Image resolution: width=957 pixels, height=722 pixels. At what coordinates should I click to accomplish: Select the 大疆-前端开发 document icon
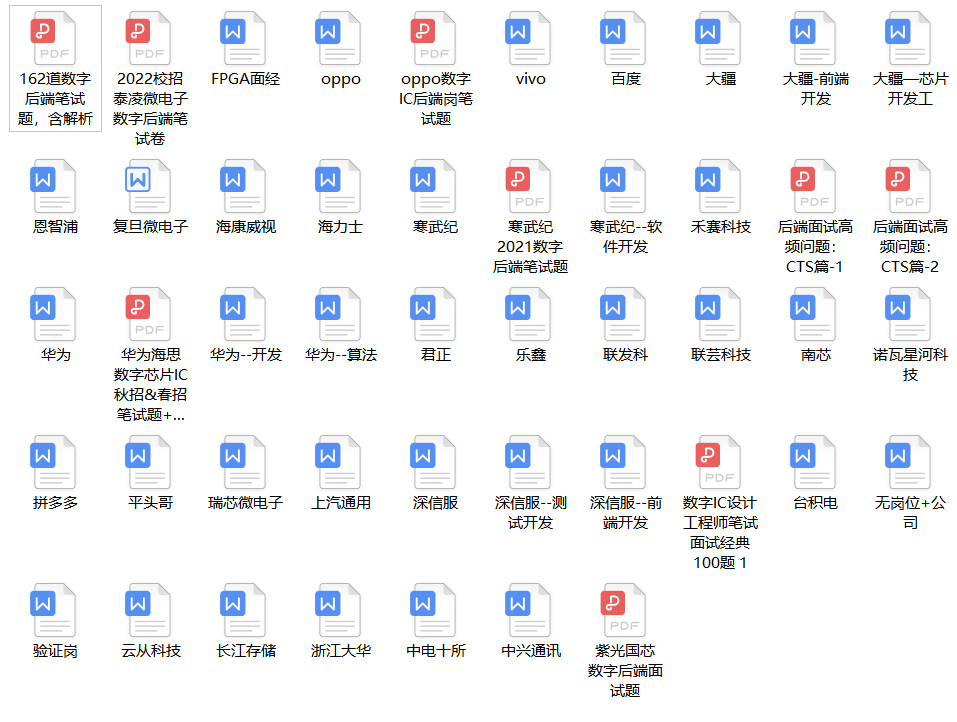pos(814,38)
